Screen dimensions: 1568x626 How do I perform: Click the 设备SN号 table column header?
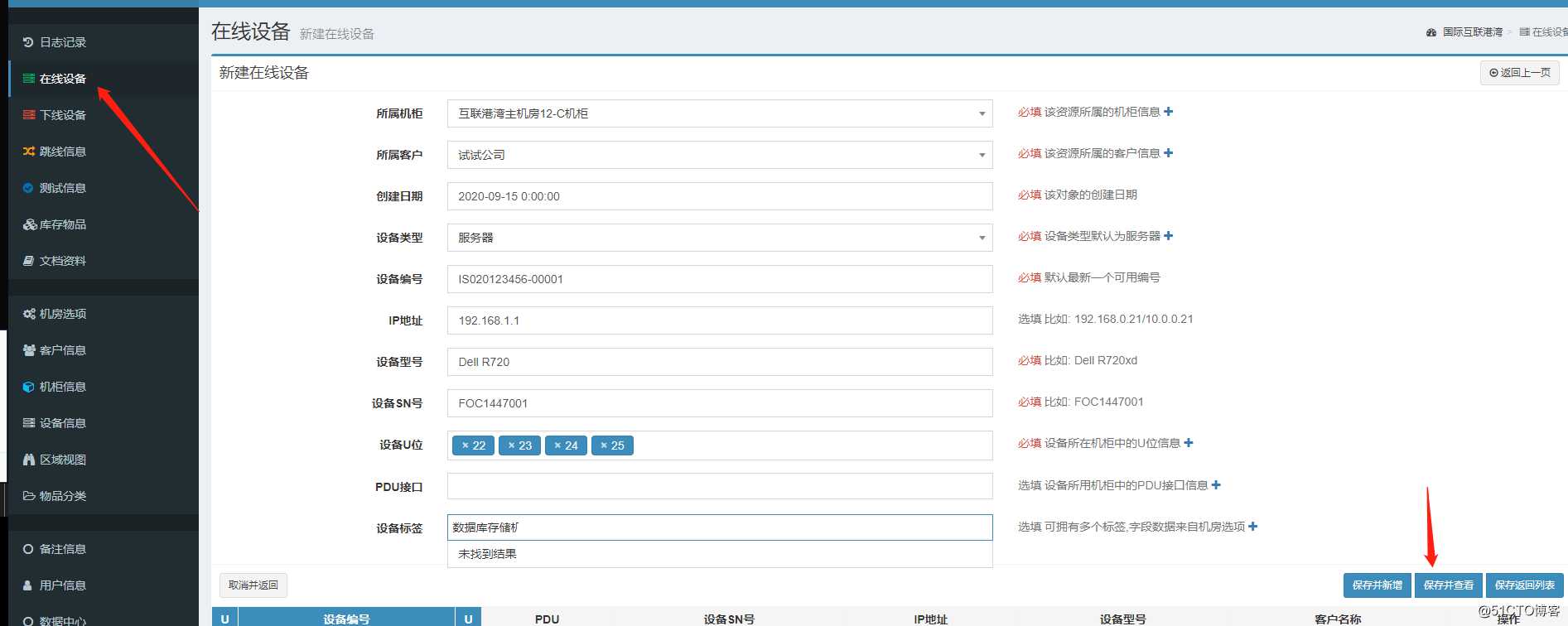tap(729, 619)
